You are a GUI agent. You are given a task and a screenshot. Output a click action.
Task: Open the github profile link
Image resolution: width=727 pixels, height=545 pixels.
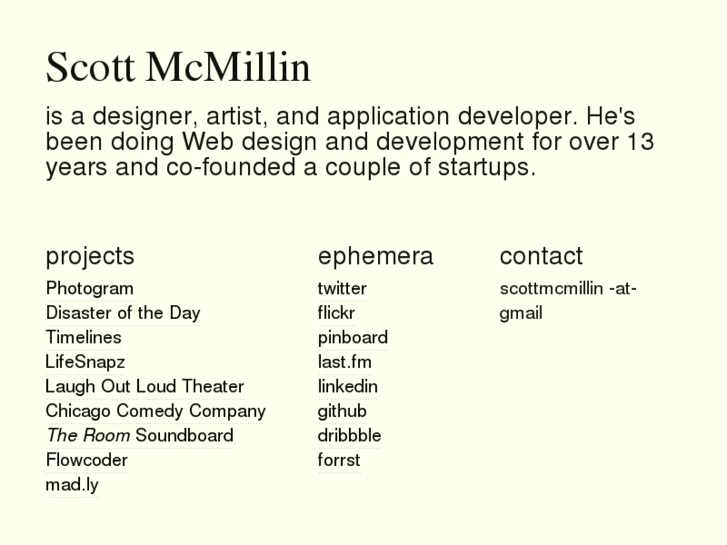point(342,411)
